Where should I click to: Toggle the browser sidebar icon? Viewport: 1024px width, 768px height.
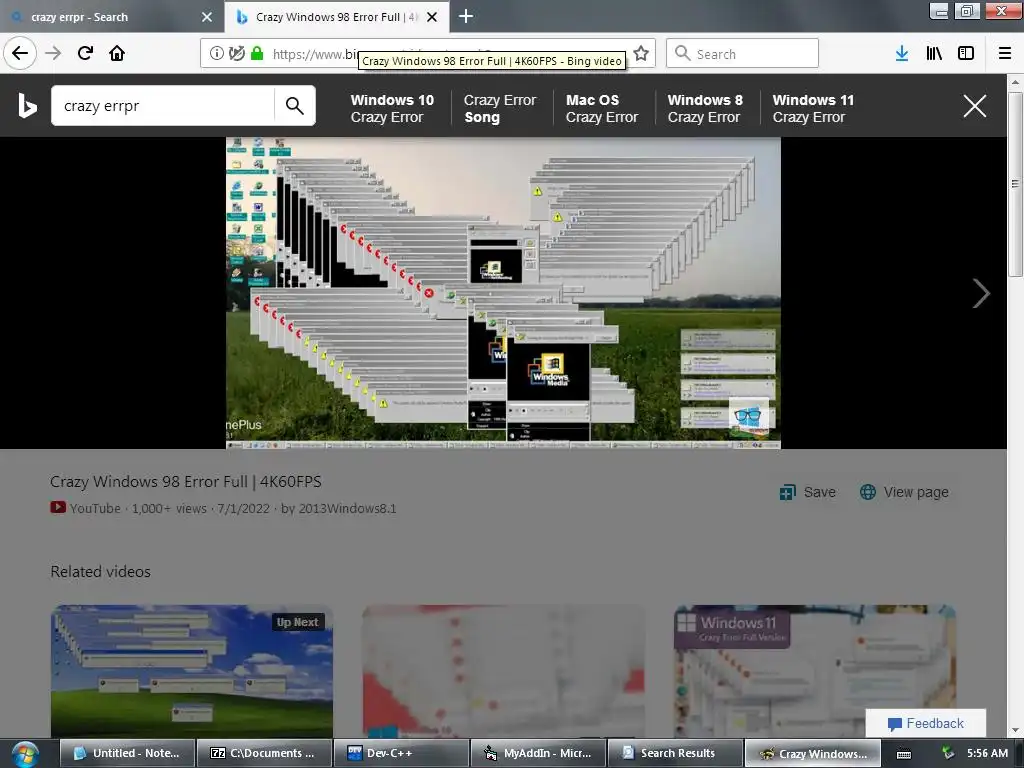tap(966, 54)
